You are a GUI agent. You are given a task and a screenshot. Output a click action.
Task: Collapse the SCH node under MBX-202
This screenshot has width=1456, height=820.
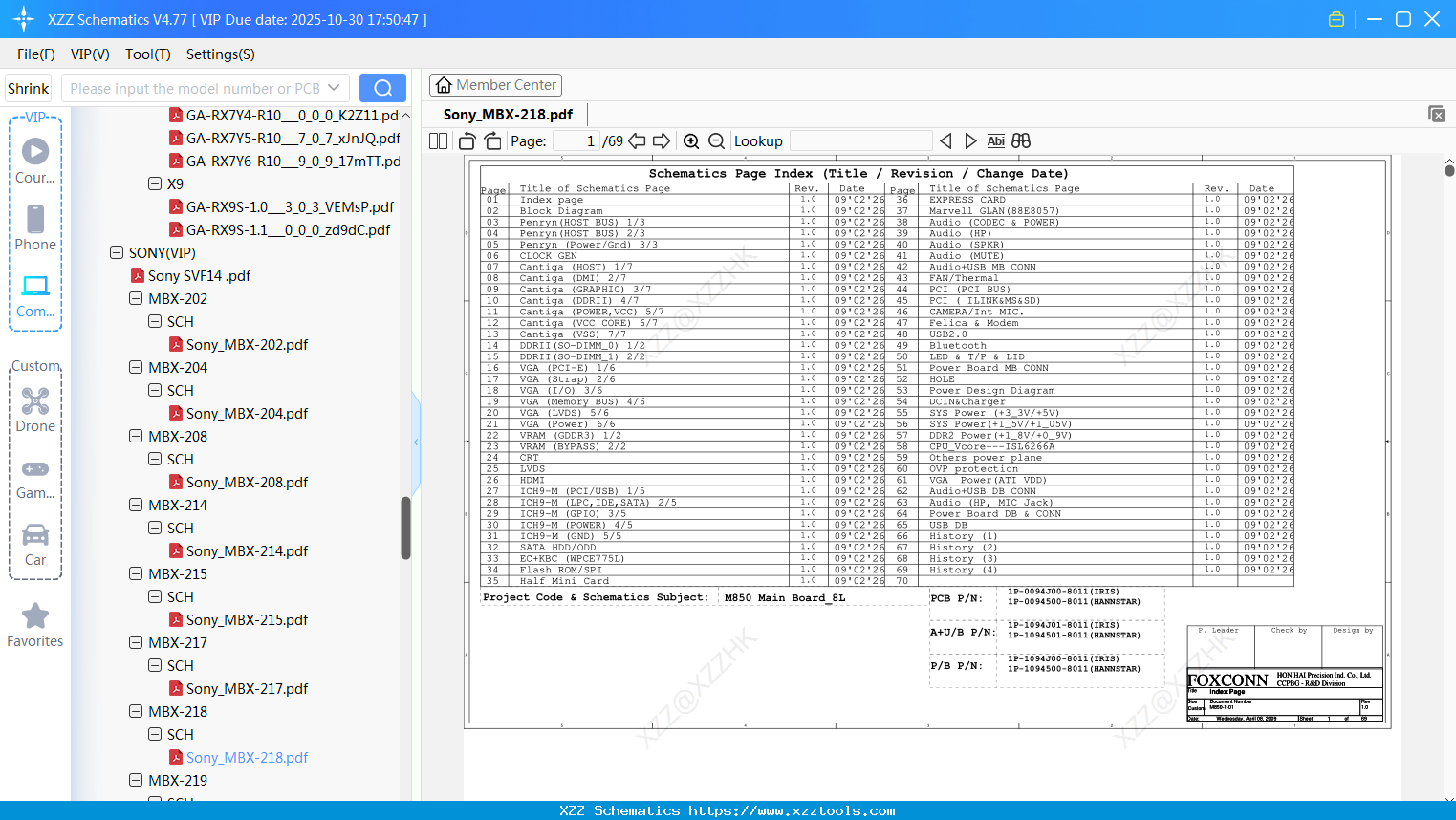point(155,321)
